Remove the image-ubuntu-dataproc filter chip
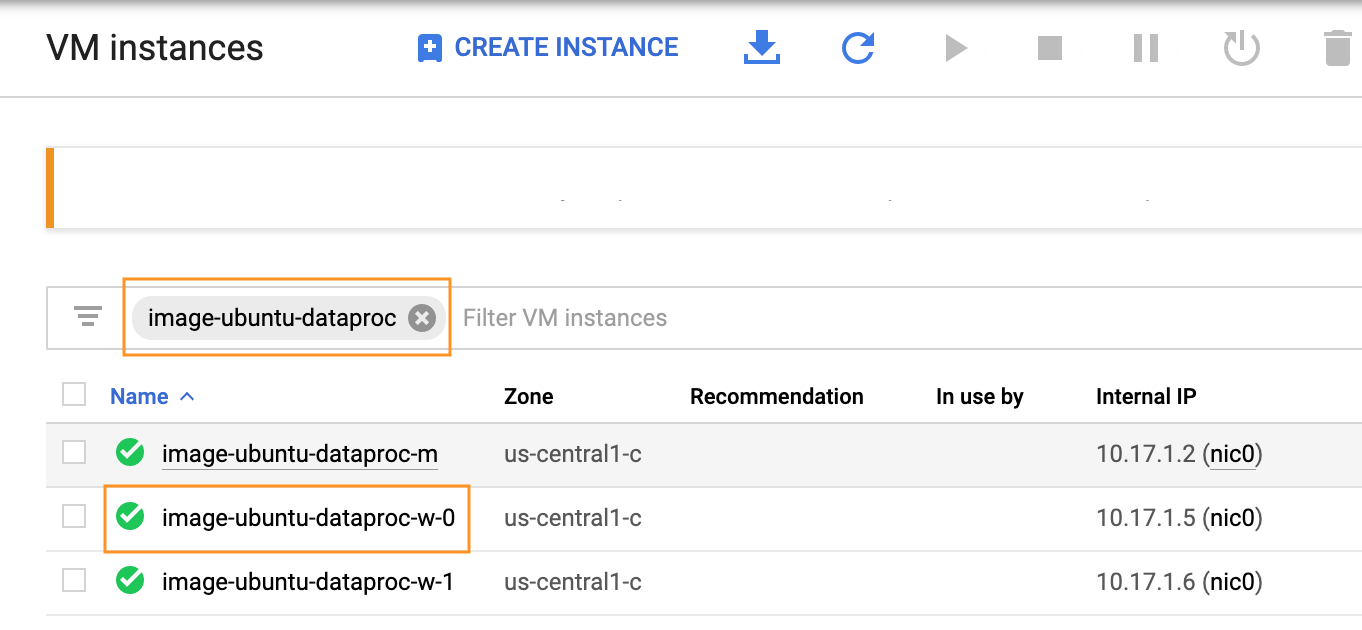The image size is (1362, 630). (422, 318)
